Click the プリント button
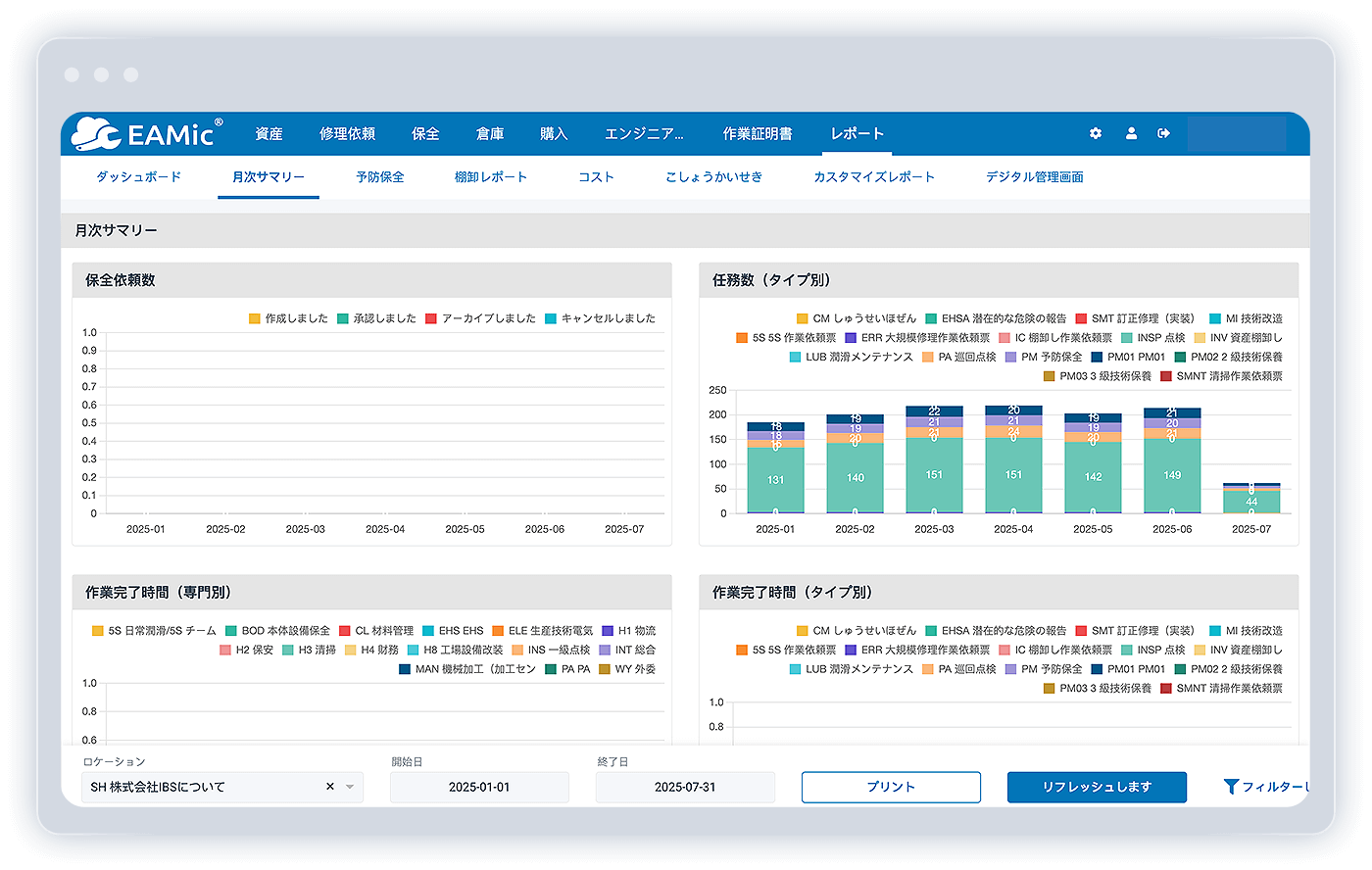The height and width of the screenshot is (870, 1372). pyautogui.click(x=891, y=788)
